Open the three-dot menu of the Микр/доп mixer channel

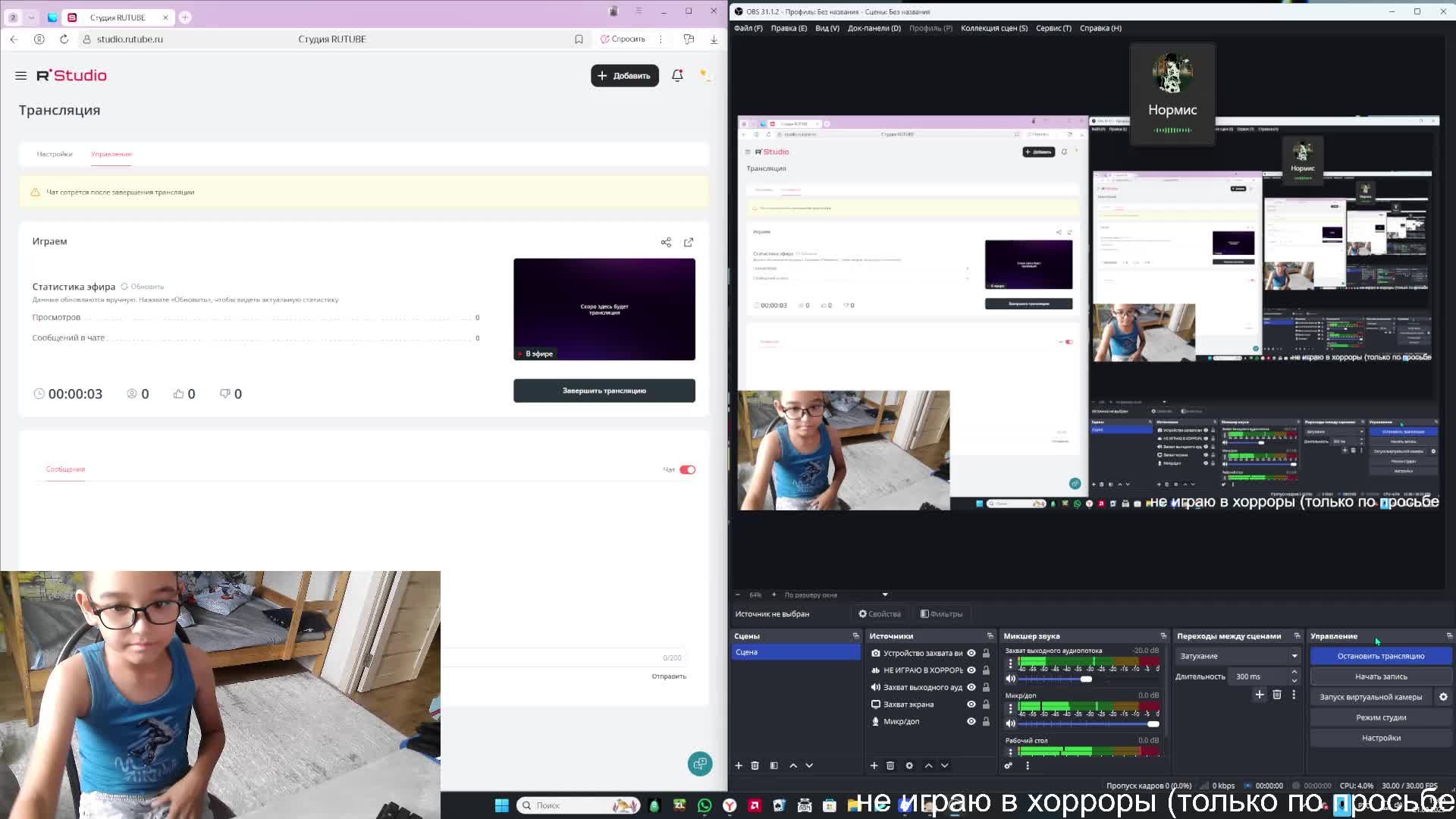pos(1010,708)
